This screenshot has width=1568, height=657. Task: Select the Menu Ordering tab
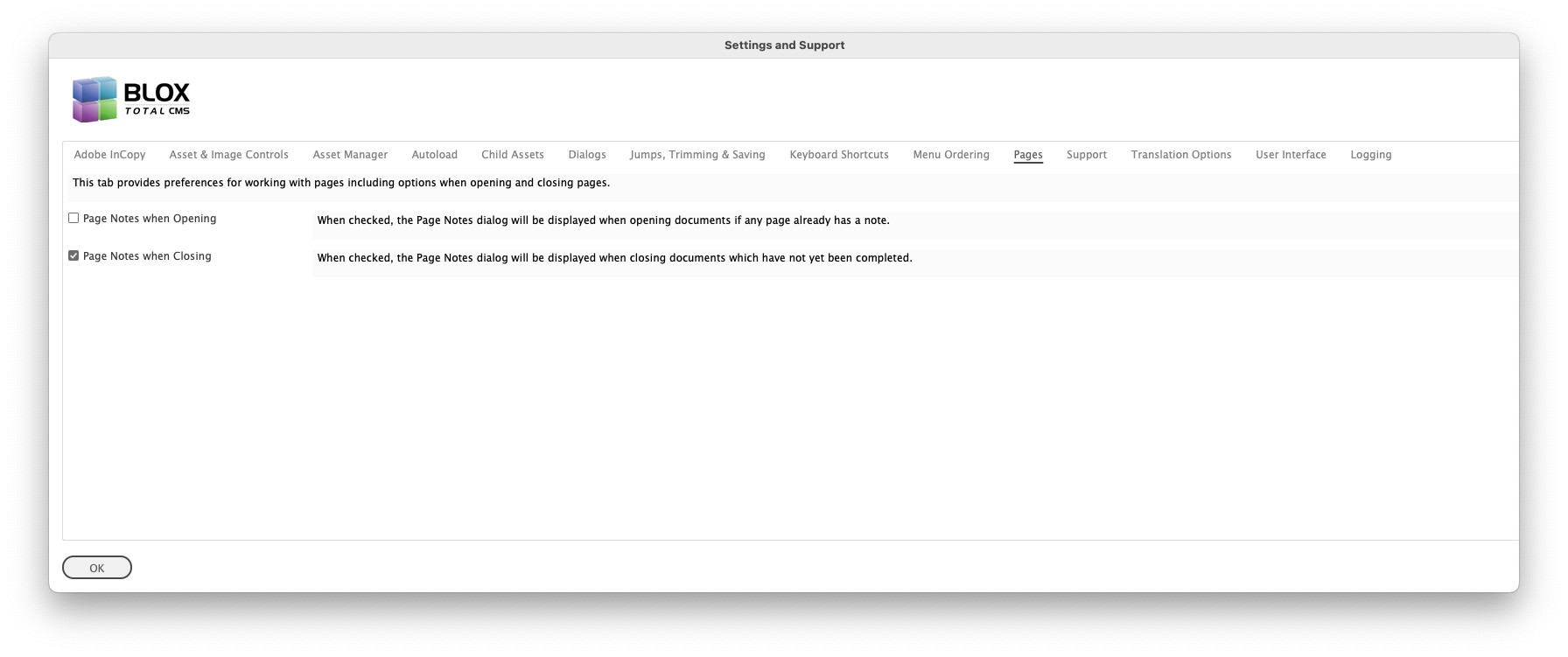tap(951, 155)
